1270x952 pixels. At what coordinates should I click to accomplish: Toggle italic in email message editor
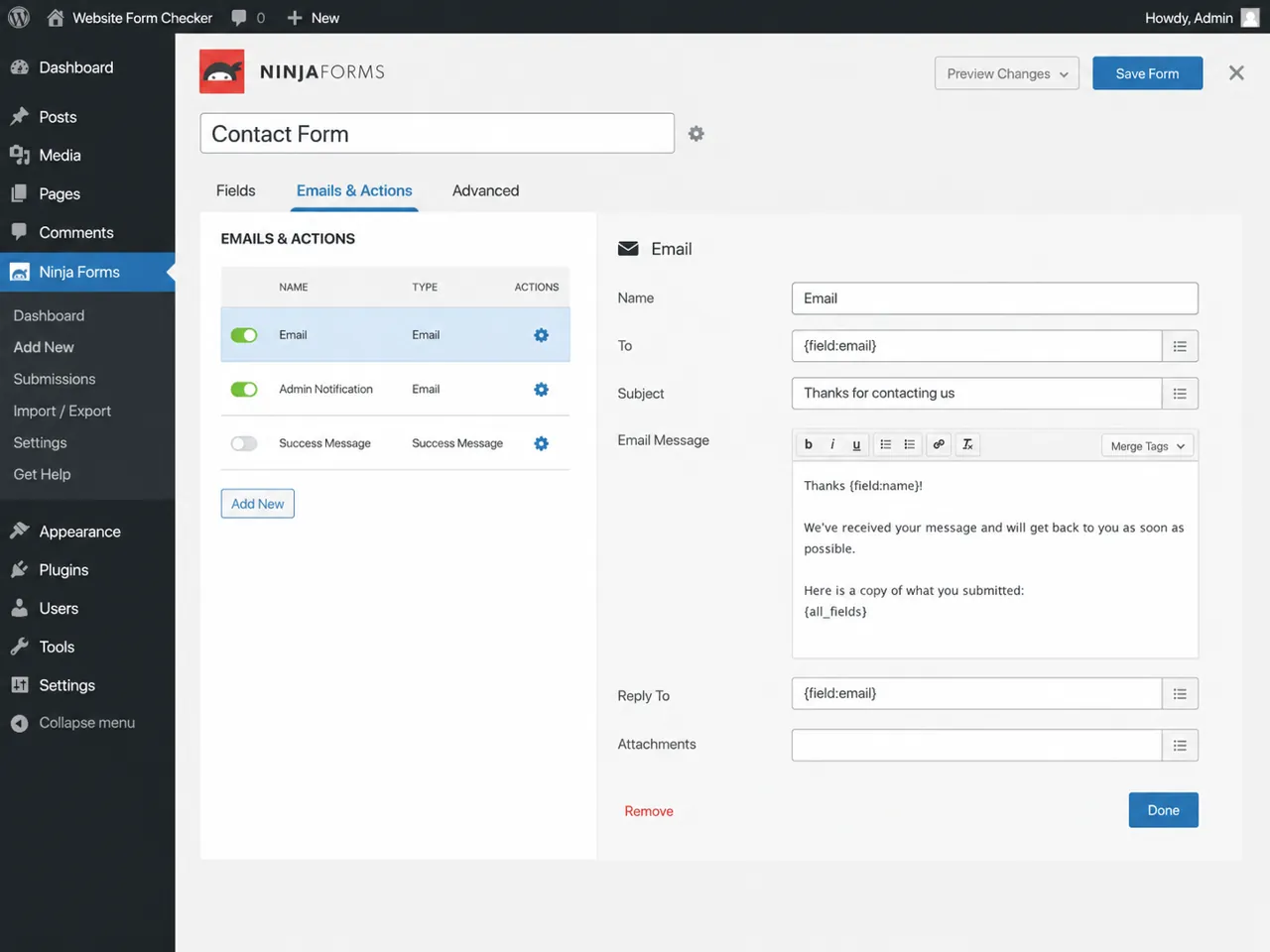pos(832,444)
